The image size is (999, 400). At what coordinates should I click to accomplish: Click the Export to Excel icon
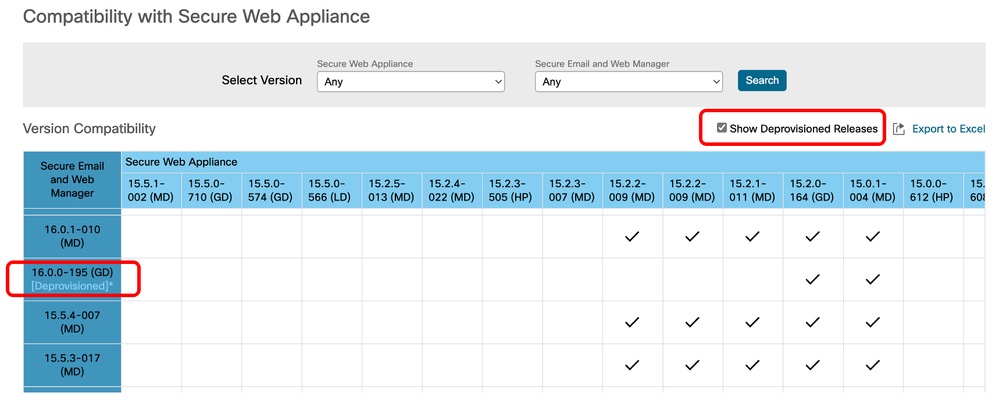tap(898, 129)
